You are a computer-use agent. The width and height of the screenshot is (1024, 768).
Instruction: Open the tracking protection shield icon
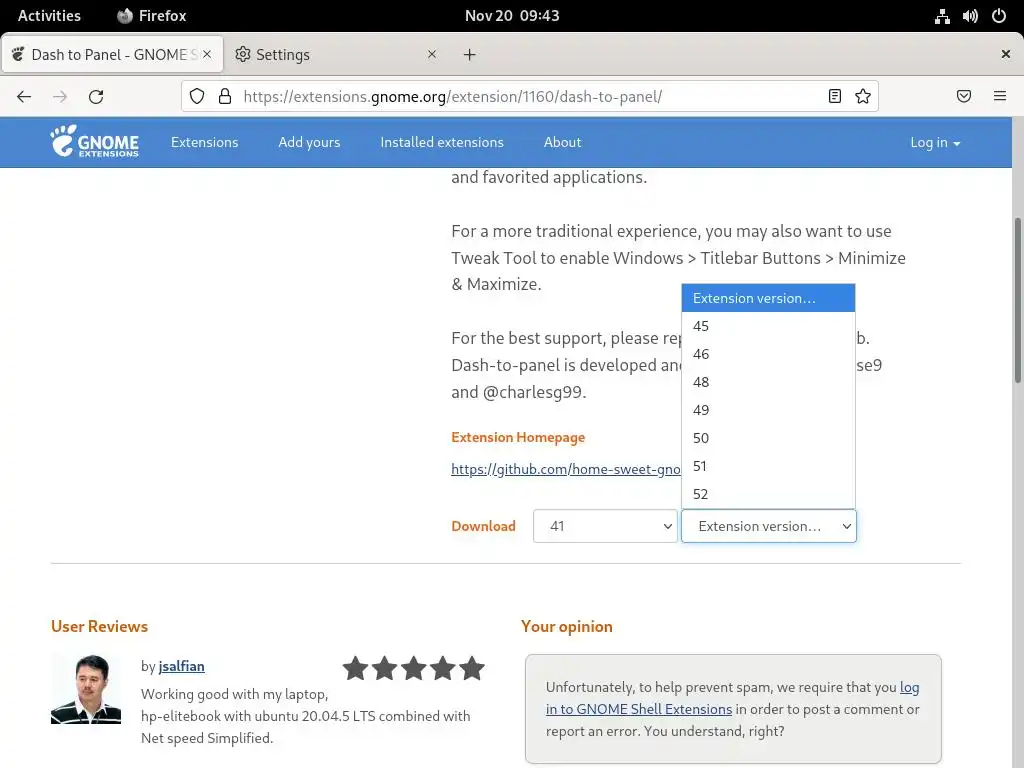click(x=197, y=97)
